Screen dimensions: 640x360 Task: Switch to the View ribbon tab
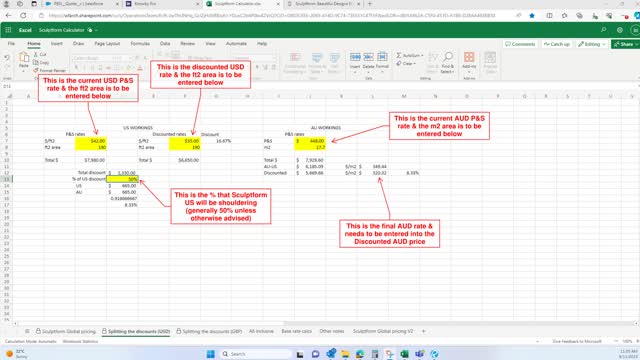tap(210, 43)
